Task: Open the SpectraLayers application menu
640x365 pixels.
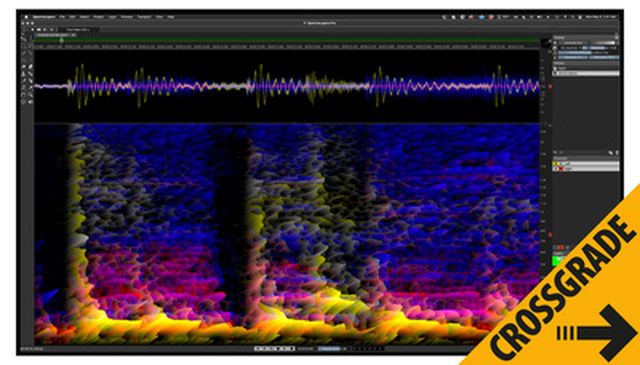Action: 44,17
